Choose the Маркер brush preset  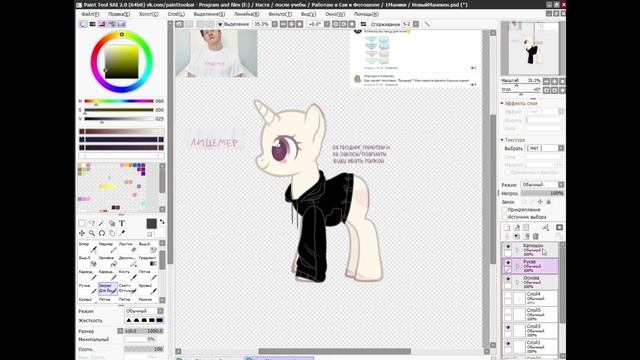click(x=108, y=247)
